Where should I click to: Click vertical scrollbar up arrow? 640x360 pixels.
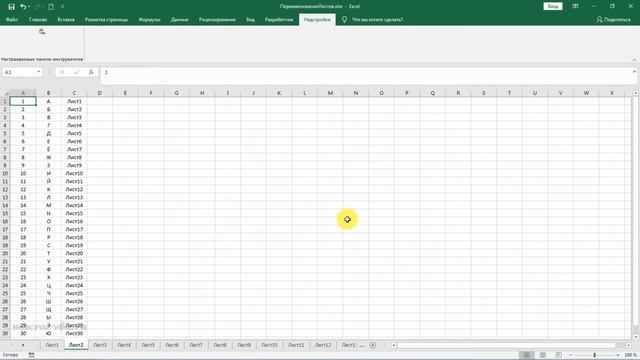(636, 93)
